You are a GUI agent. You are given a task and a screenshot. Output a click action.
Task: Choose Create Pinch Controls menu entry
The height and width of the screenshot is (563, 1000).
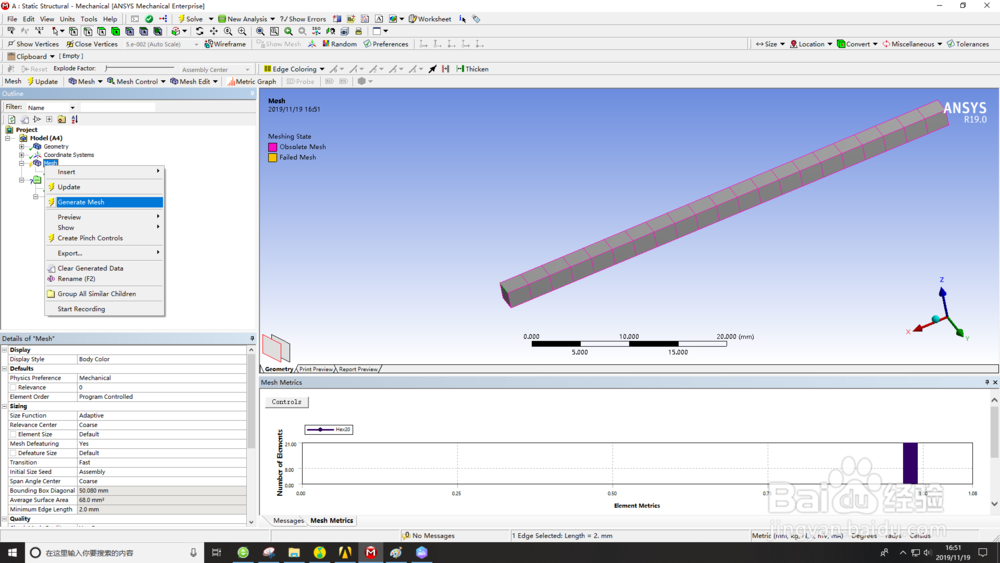pyautogui.click(x=105, y=238)
